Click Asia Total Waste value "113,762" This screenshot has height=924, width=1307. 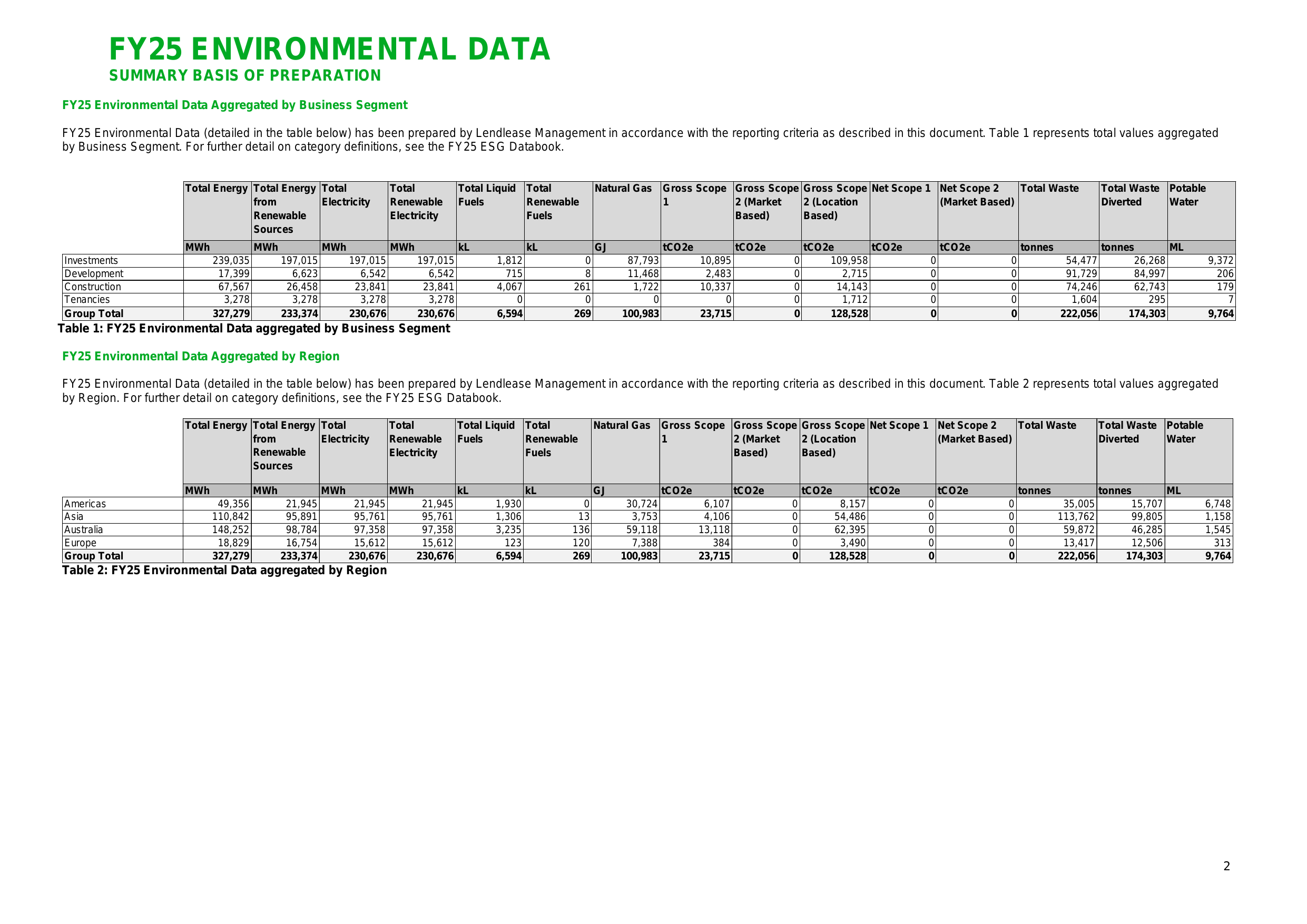click(1075, 517)
